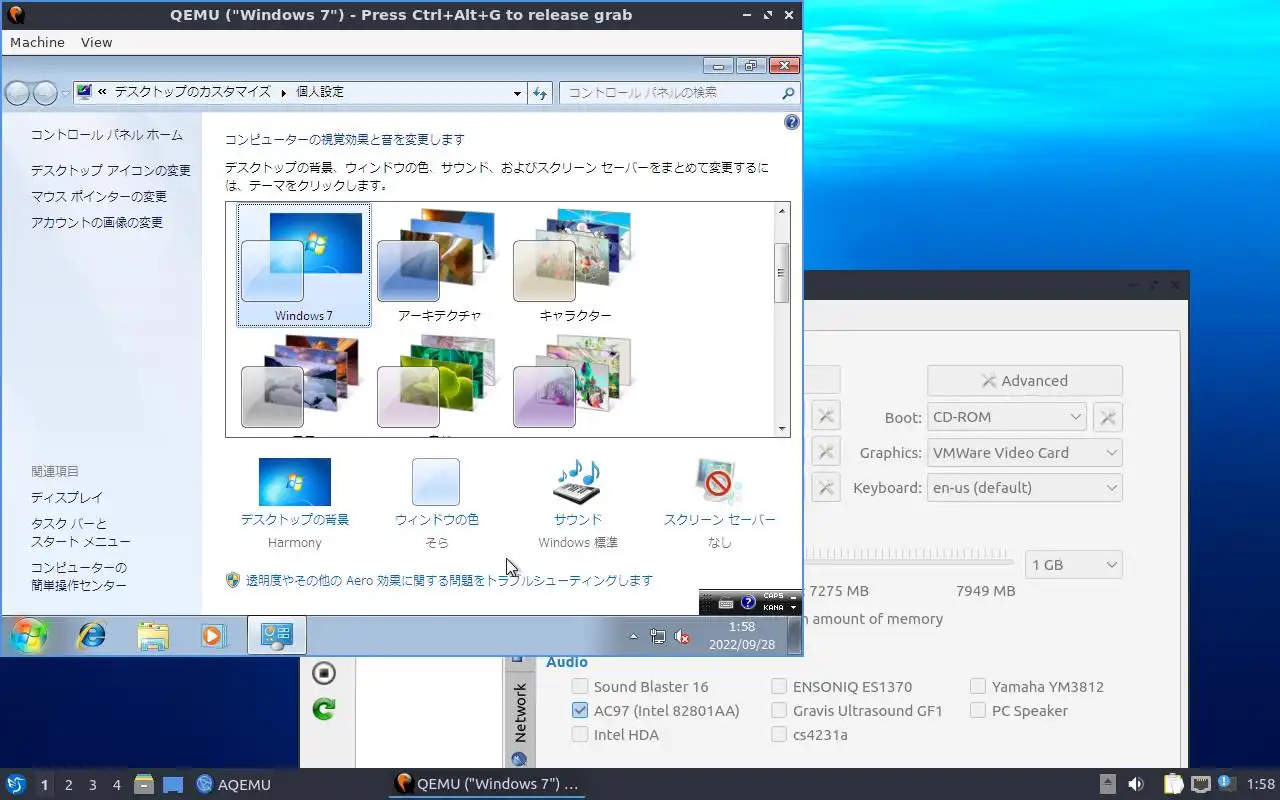Viewport: 1280px width, 800px height.
Task: Launch Internet Explorer from Windows 7 taskbar
Action: coord(92,635)
